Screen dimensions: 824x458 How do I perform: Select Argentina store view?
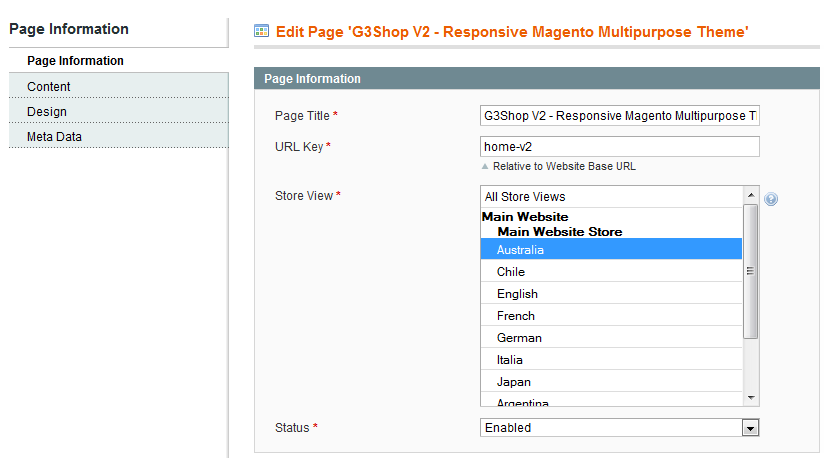(611, 400)
